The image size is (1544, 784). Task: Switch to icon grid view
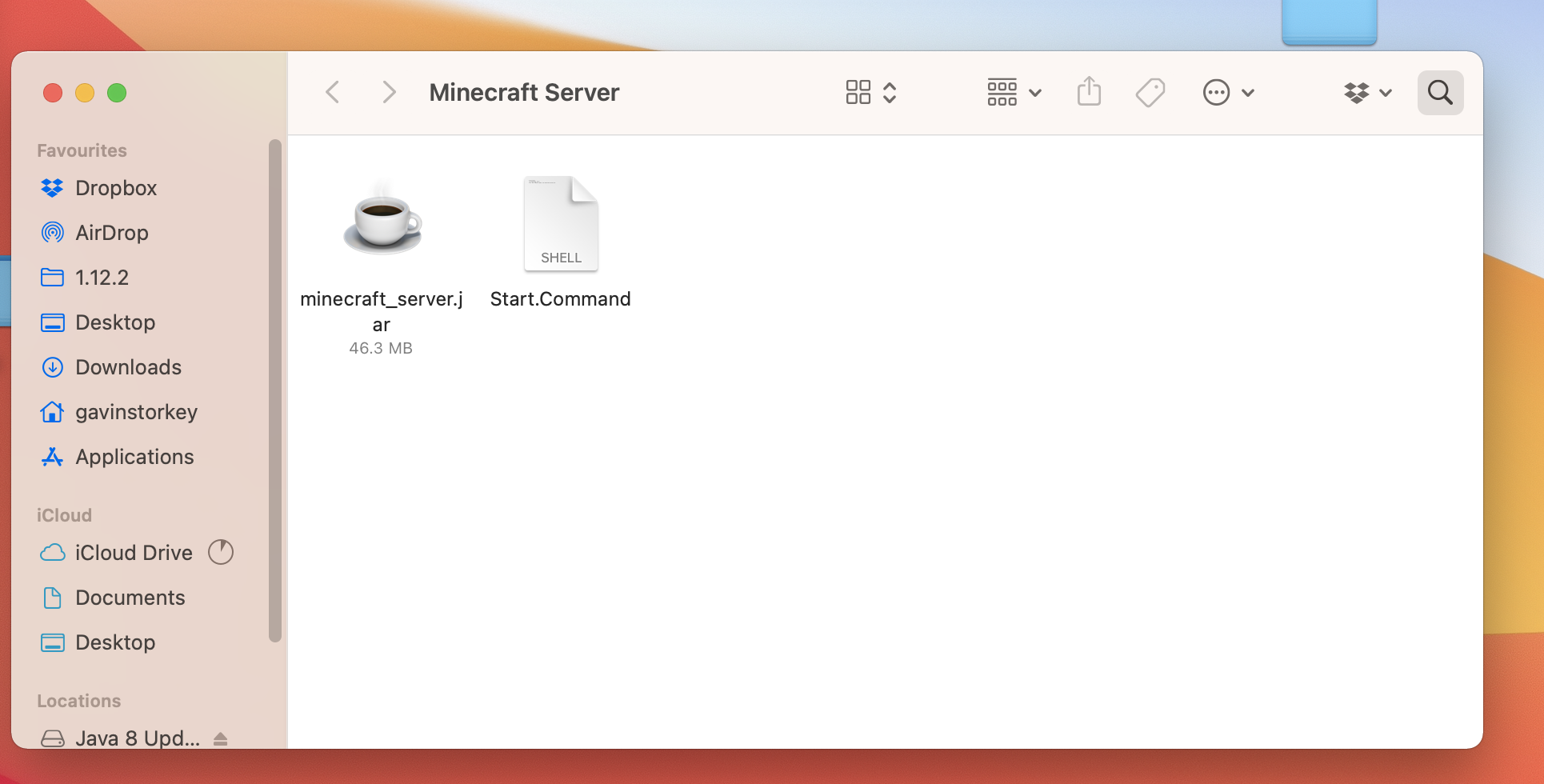pyautogui.click(x=858, y=93)
